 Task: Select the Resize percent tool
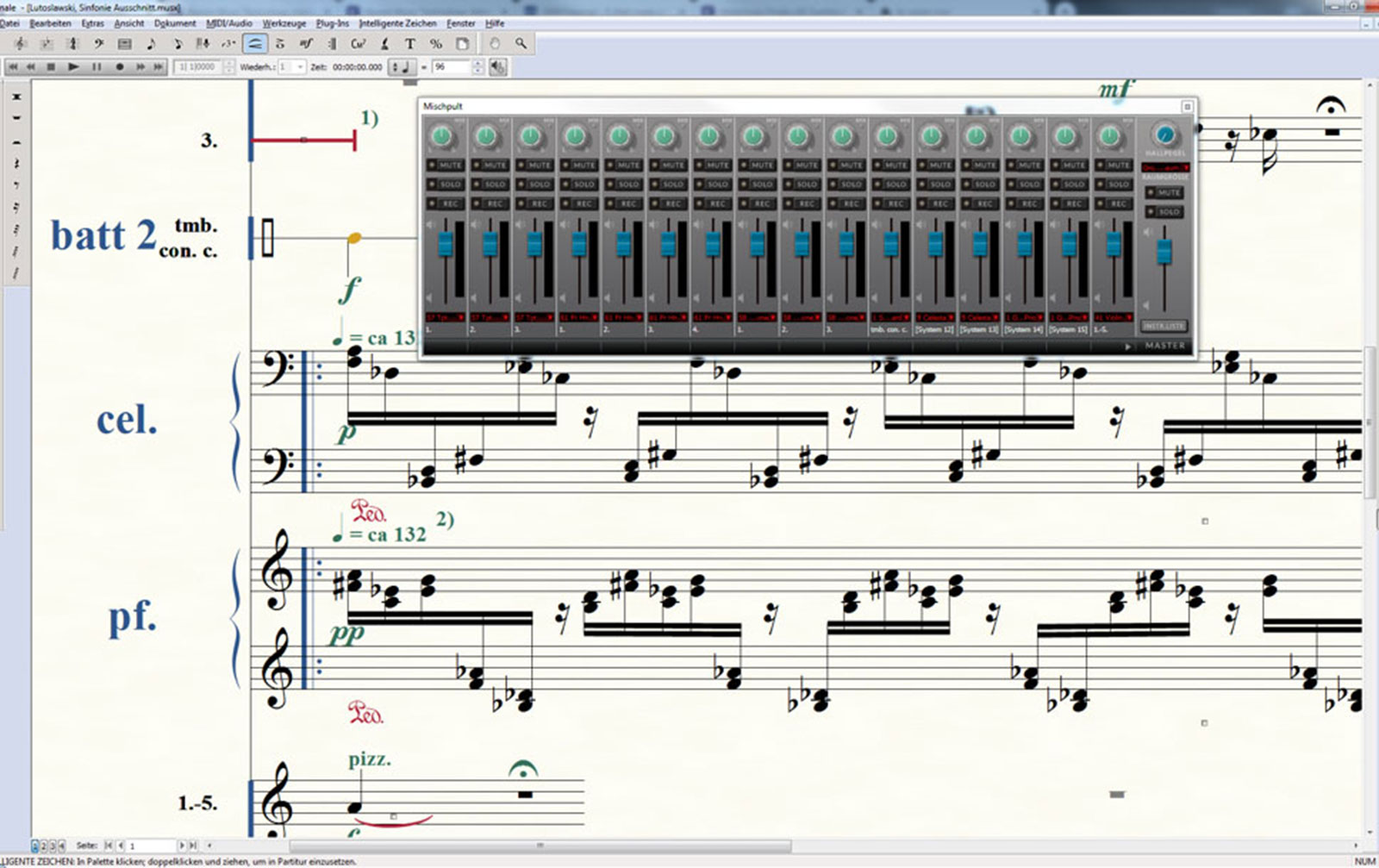436,43
